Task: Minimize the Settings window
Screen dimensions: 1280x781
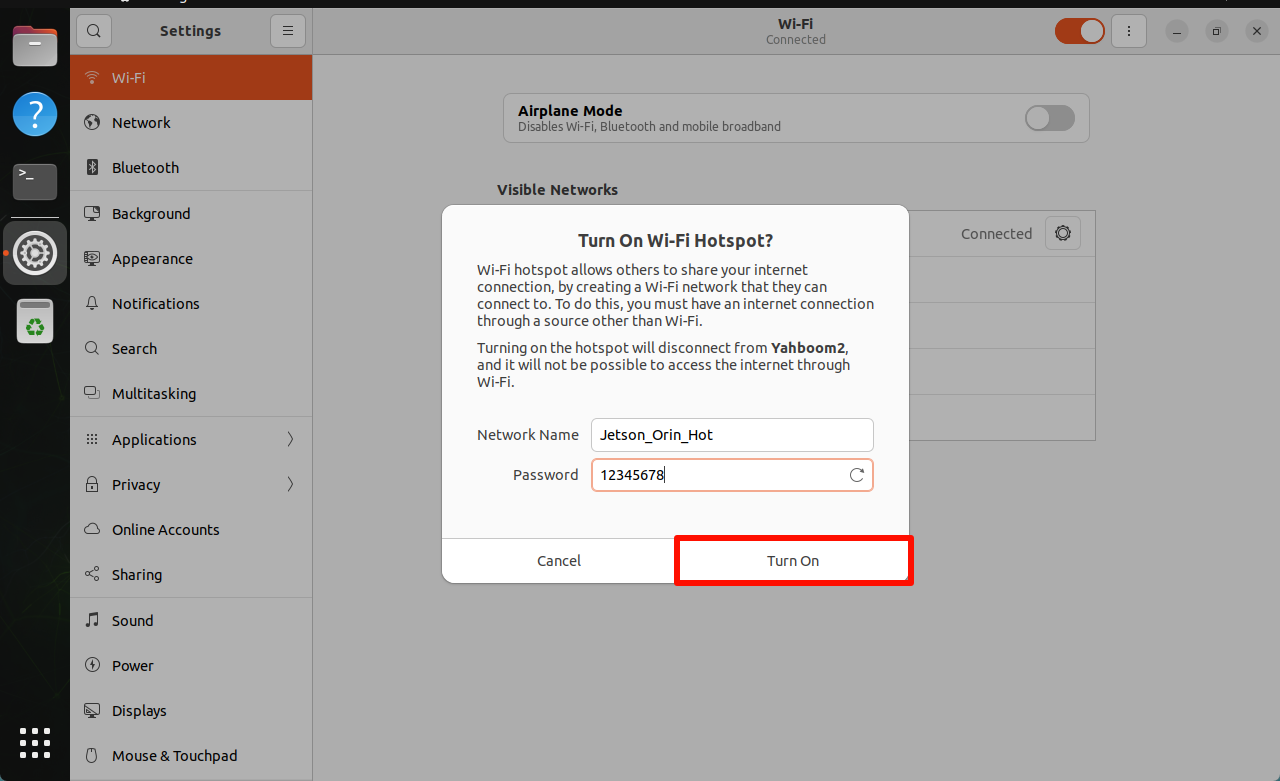Action: 1177,31
